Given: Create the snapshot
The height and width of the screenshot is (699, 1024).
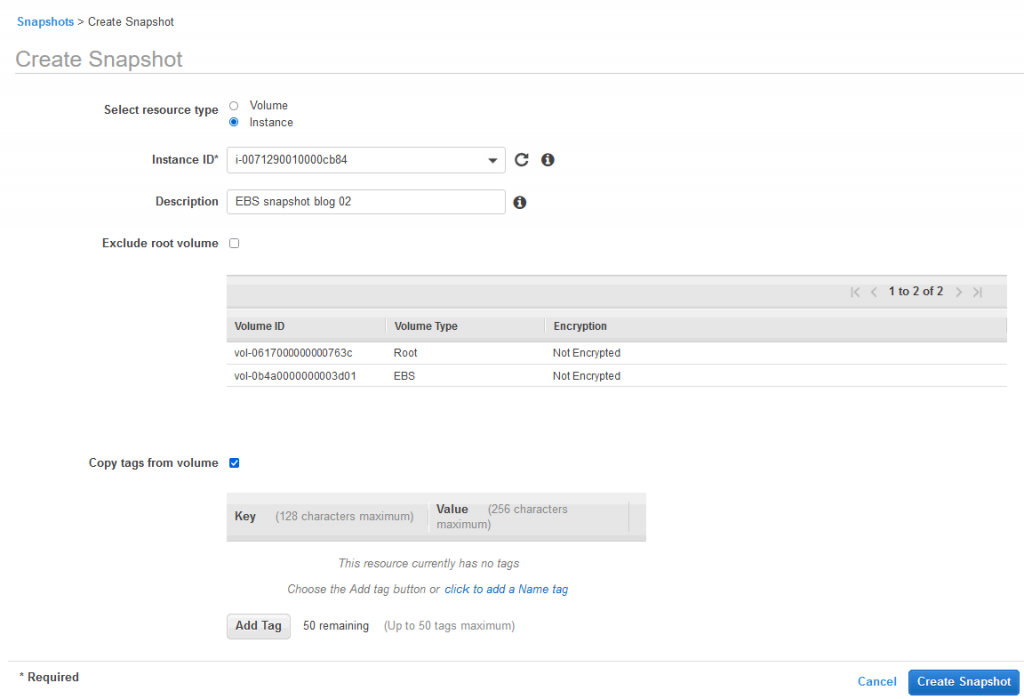Looking at the screenshot, I should [x=963, y=681].
